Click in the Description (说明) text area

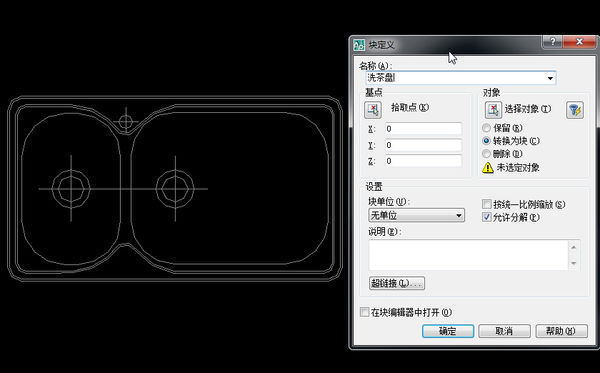[468, 255]
